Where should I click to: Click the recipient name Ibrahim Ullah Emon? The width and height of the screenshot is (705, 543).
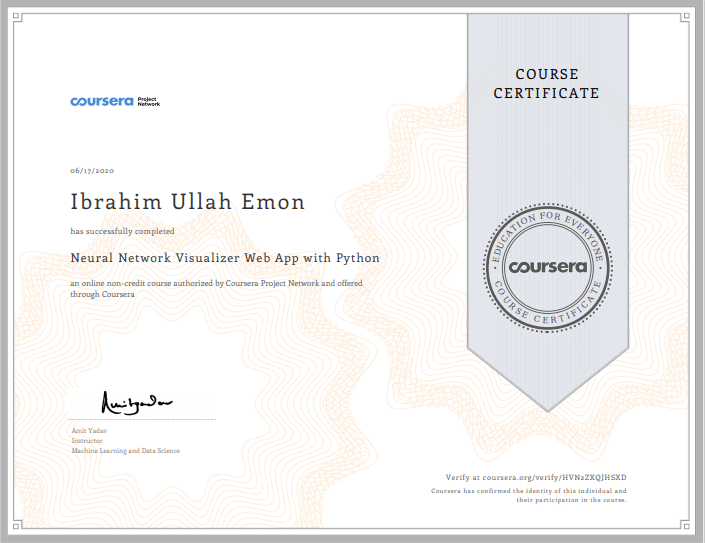click(x=187, y=201)
